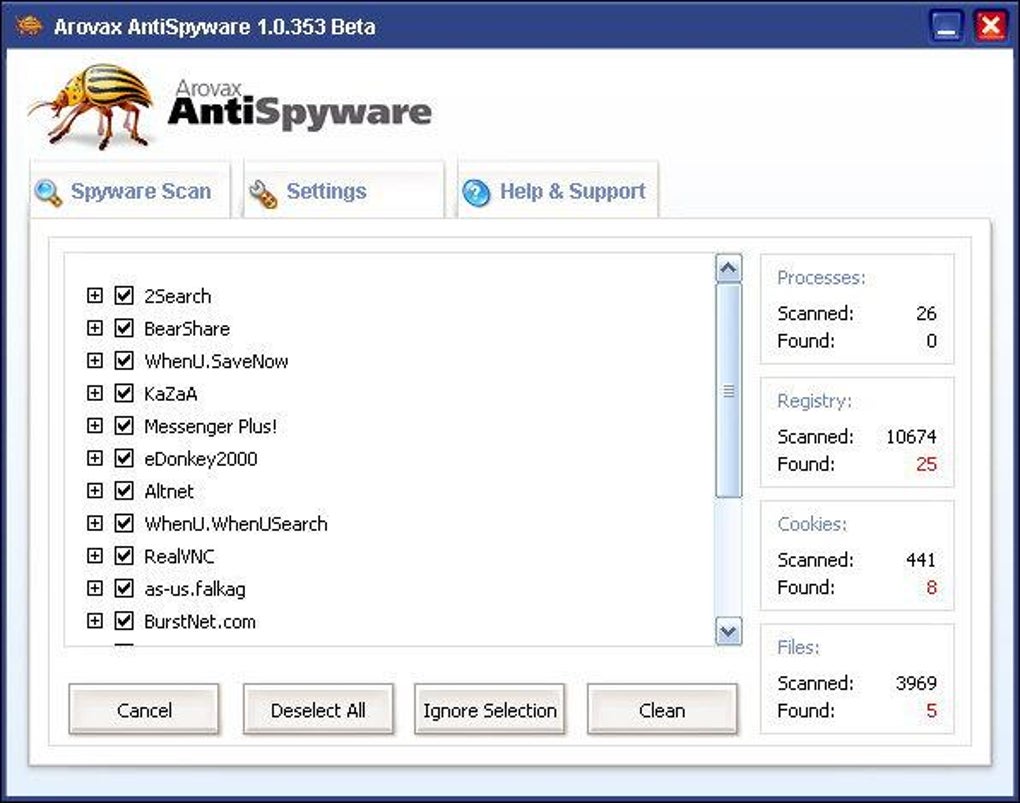Click the Clean button
Viewport: 1020px width, 803px height.
[x=662, y=709]
